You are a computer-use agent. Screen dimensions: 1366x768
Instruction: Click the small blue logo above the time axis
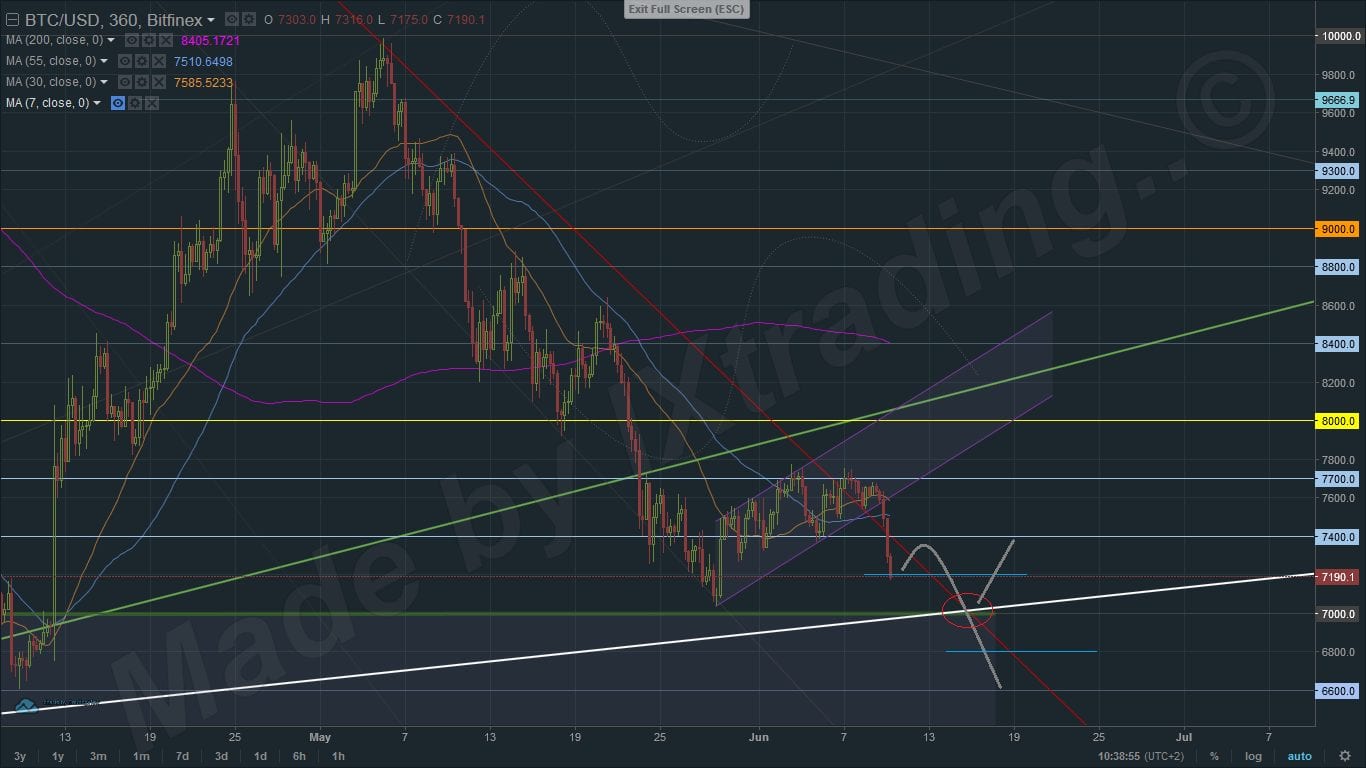point(26,705)
